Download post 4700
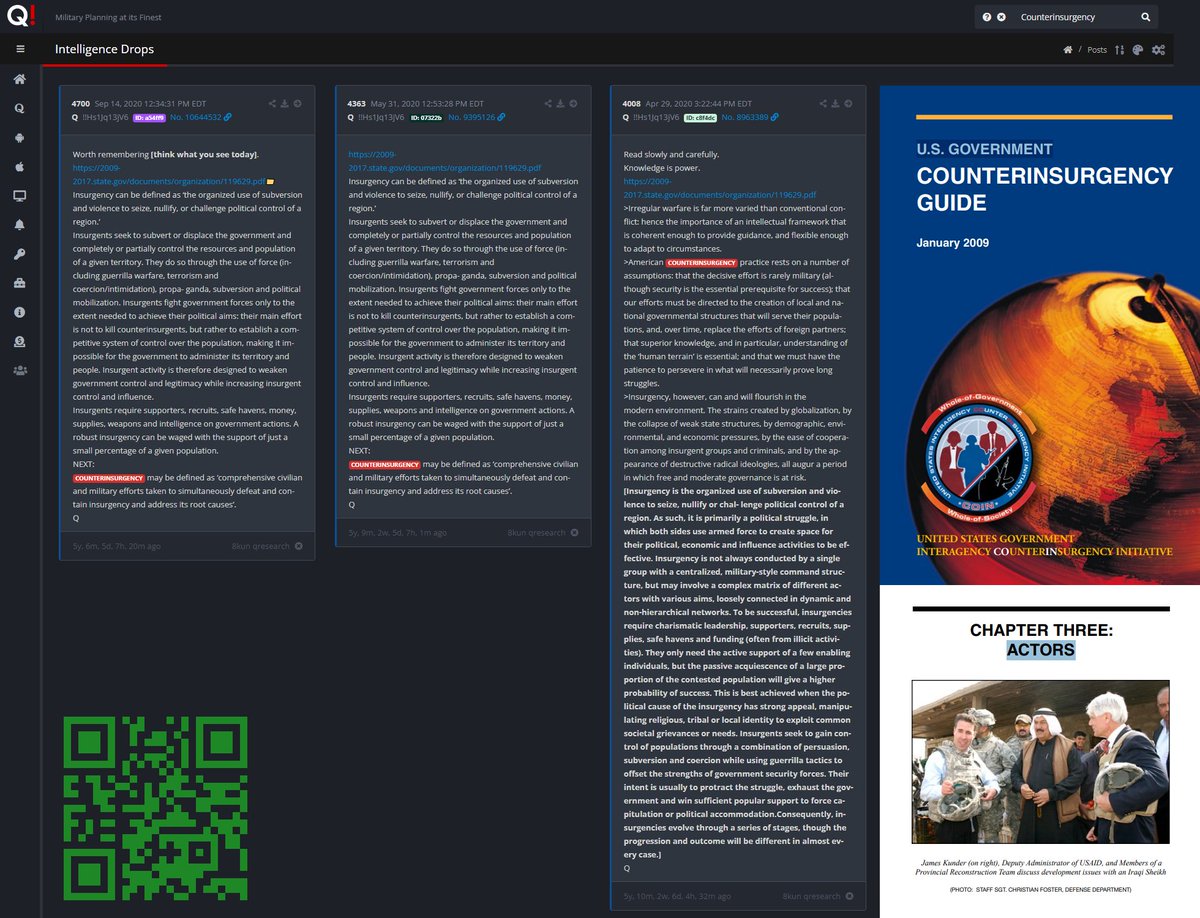Image resolution: width=1200 pixels, height=918 pixels. (x=284, y=103)
